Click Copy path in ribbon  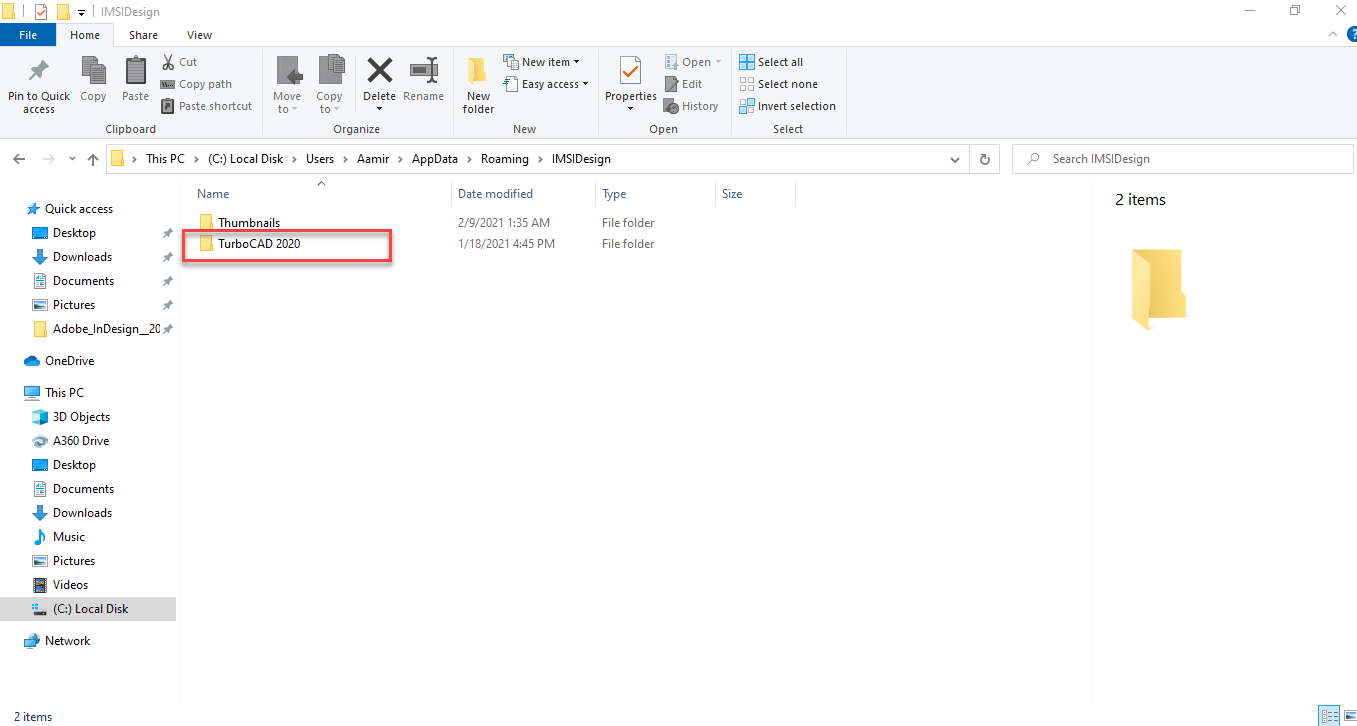pyautogui.click(x=196, y=84)
